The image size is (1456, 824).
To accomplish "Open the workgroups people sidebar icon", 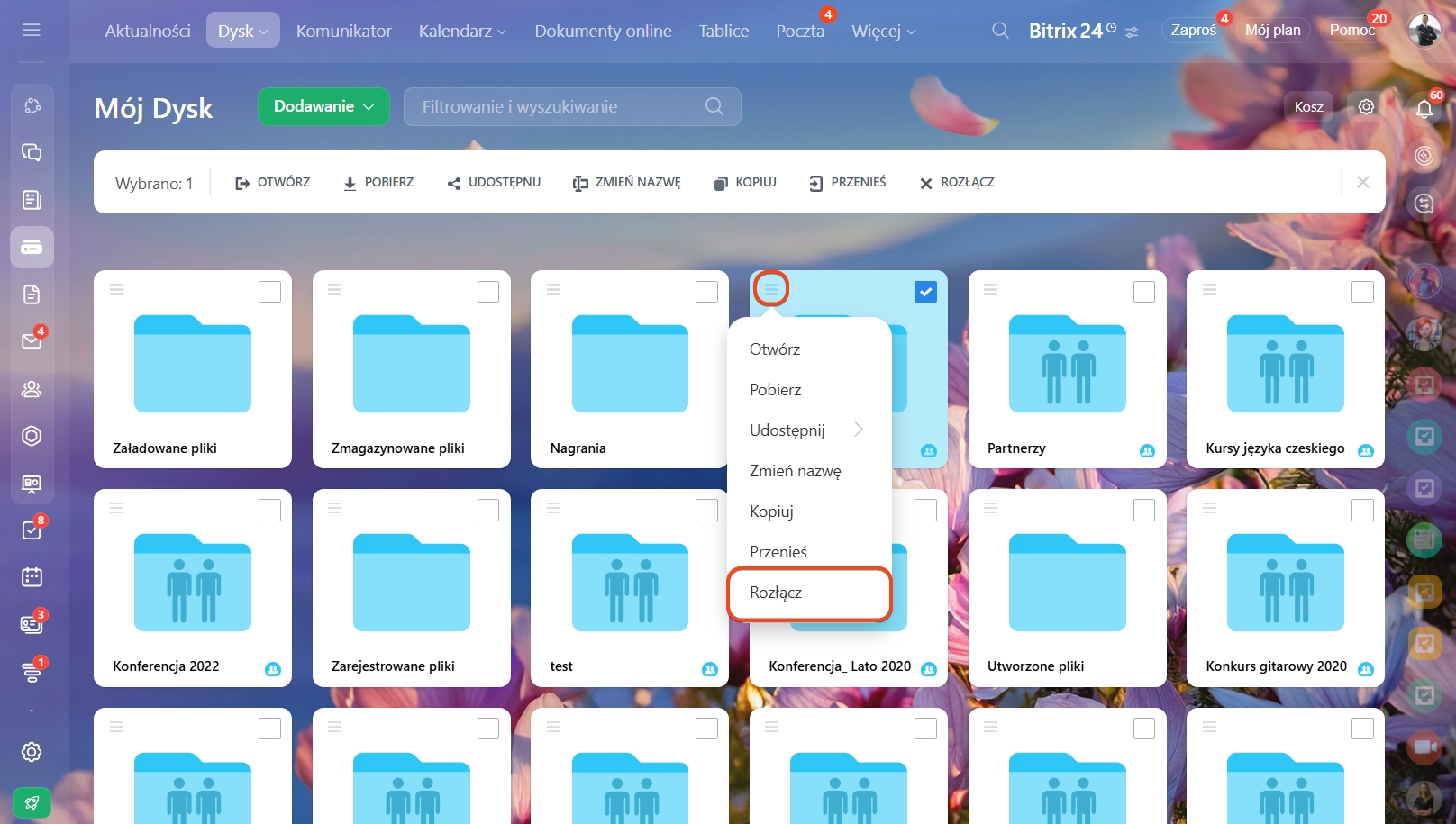I will point(32,389).
